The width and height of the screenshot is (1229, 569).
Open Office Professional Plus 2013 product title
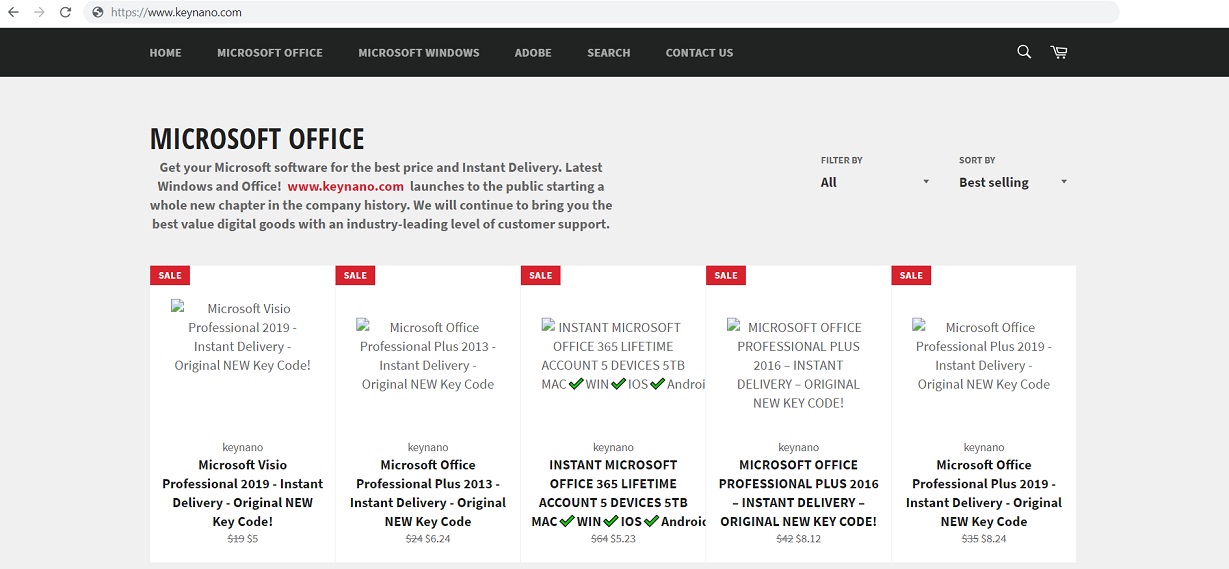coord(428,493)
